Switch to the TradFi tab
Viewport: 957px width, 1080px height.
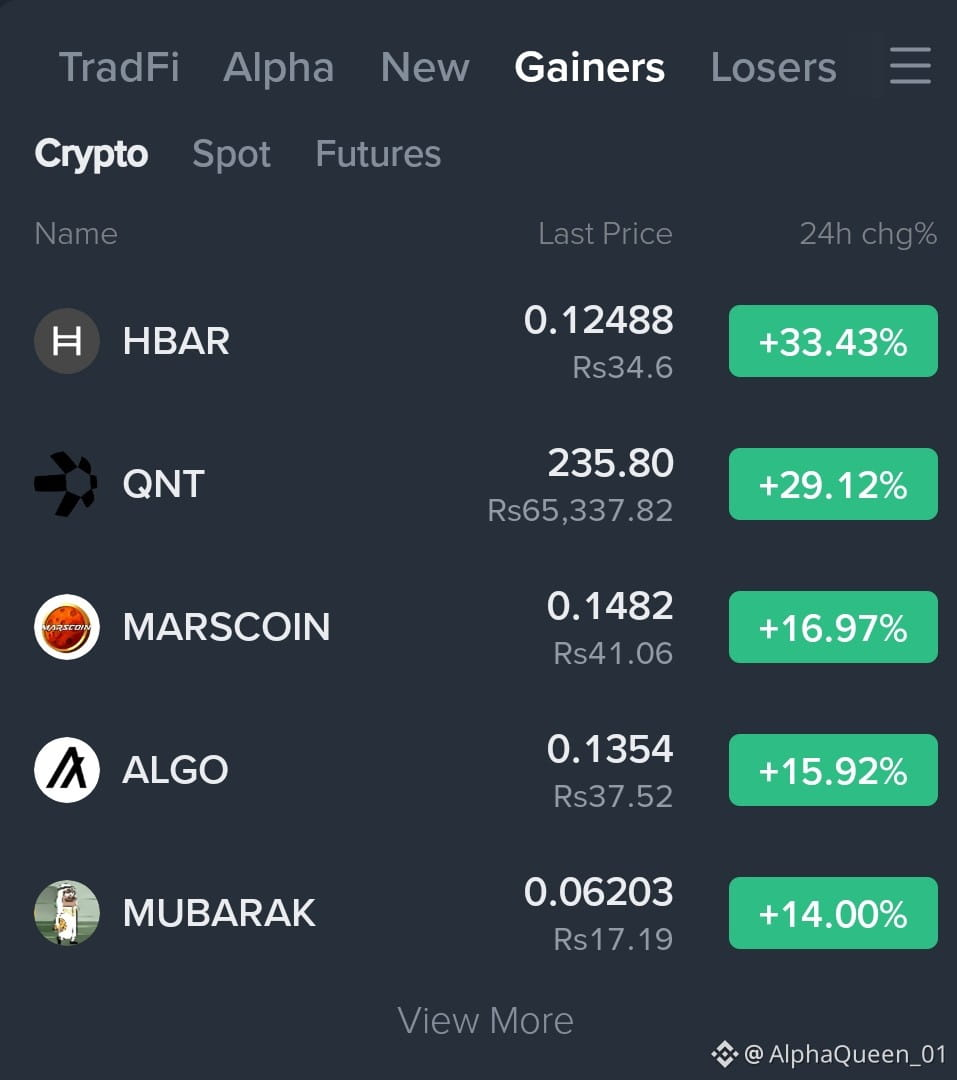[119, 68]
